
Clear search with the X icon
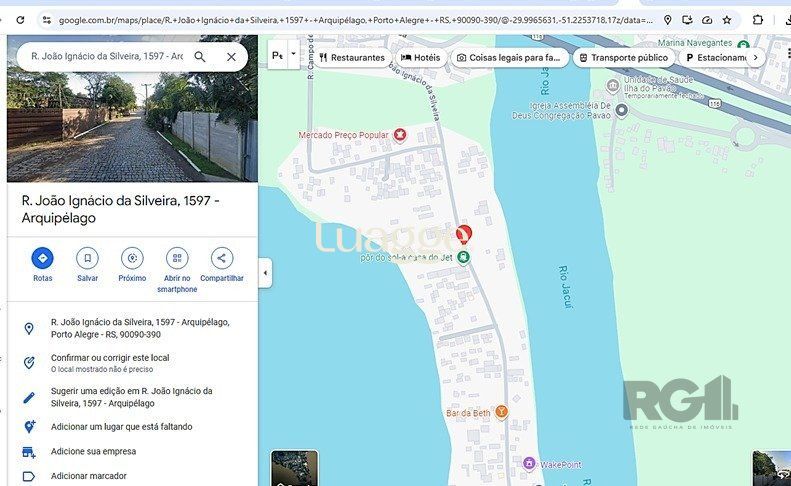(x=231, y=57)
